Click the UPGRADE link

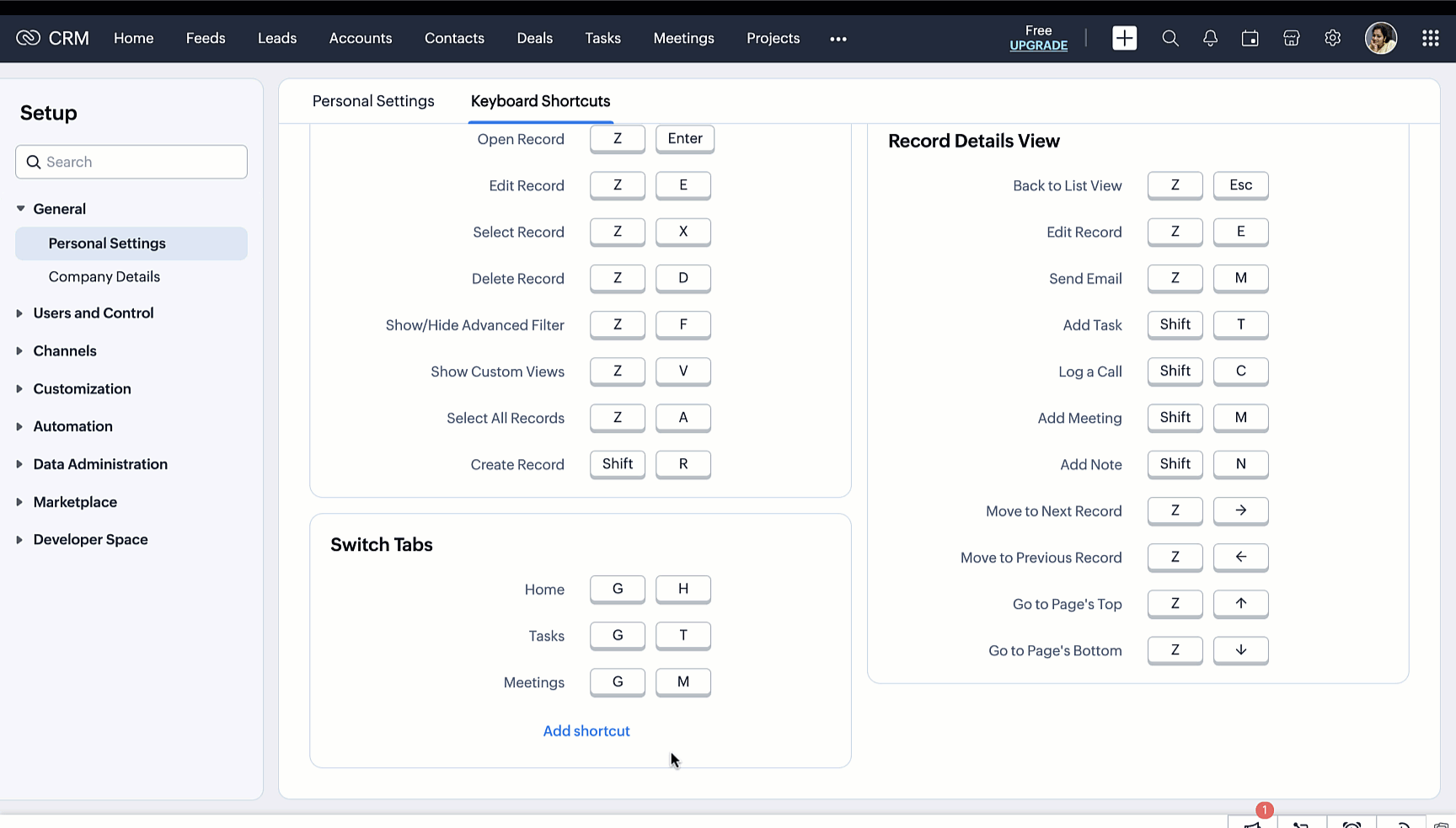[x=1038, y=45]
